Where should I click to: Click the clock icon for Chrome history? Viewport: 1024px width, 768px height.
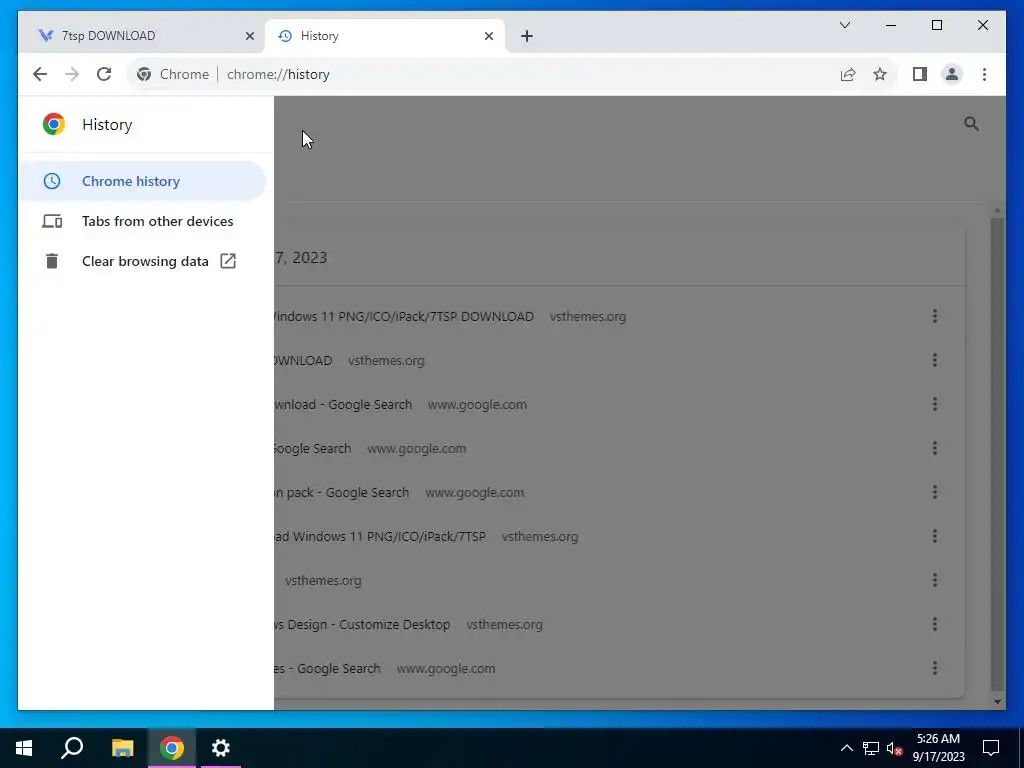click(x=52, y=181)
